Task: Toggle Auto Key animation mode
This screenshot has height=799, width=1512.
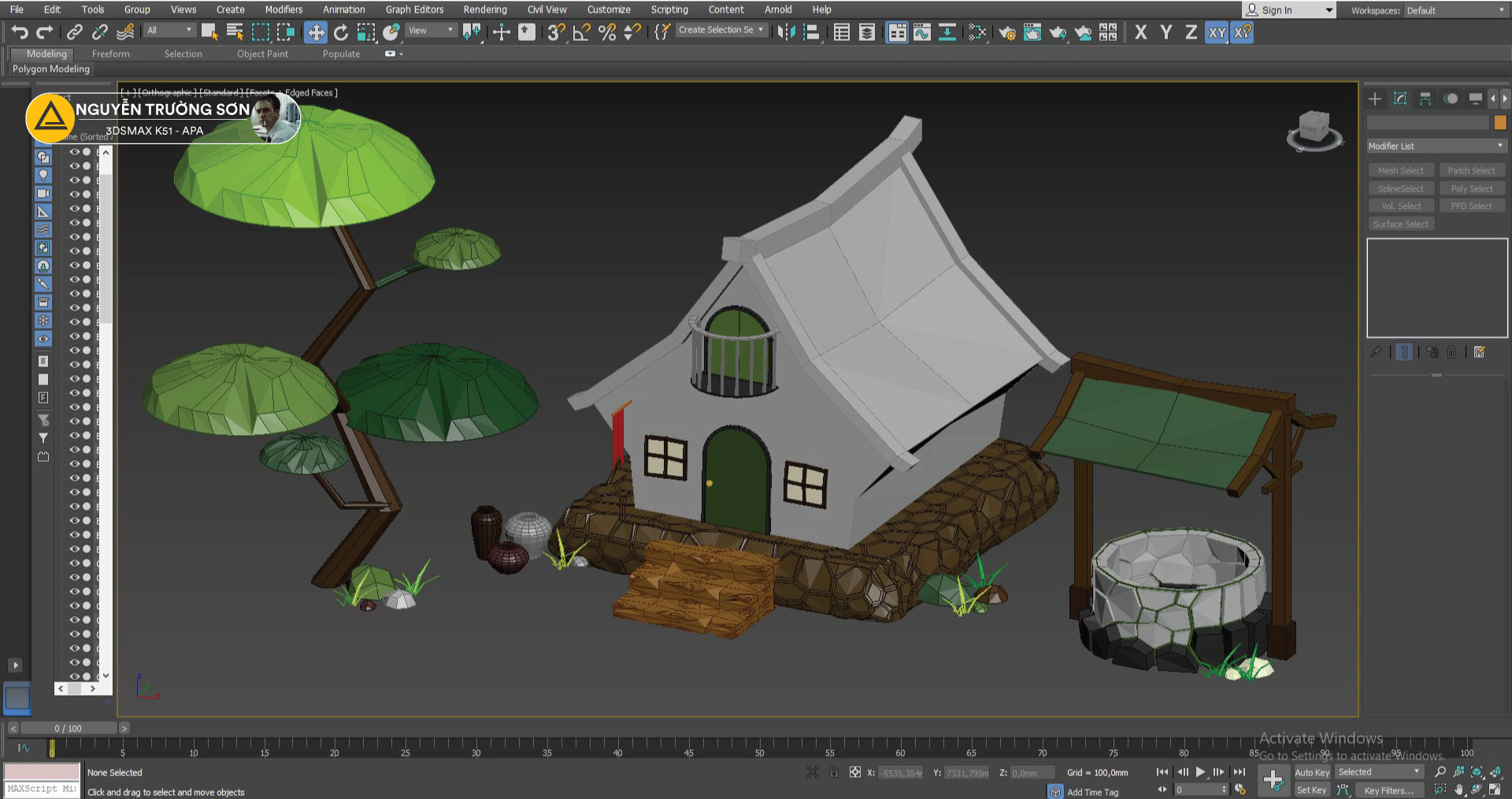Action: 1311,772
